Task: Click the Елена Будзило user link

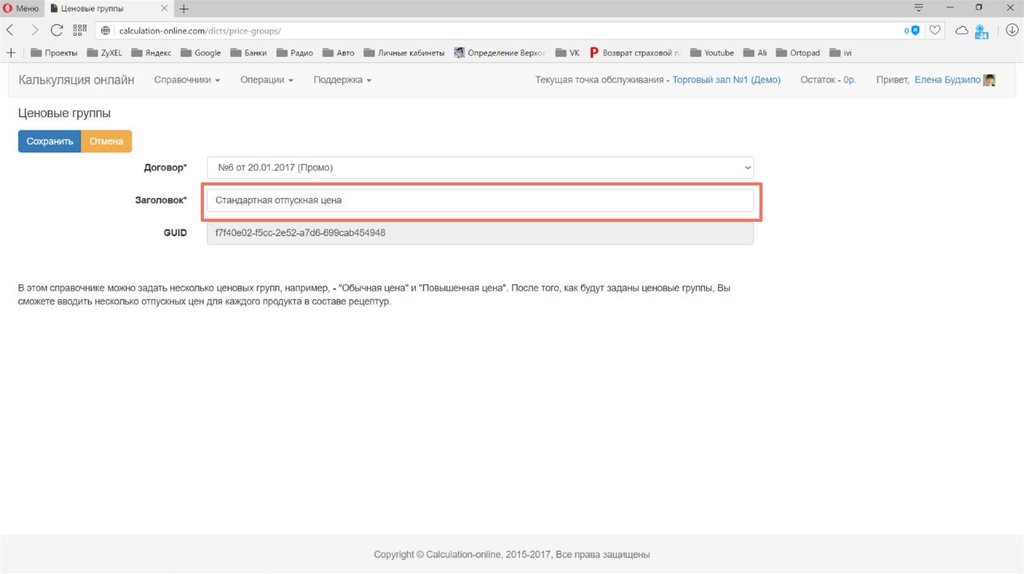Action: coord(947,80)
